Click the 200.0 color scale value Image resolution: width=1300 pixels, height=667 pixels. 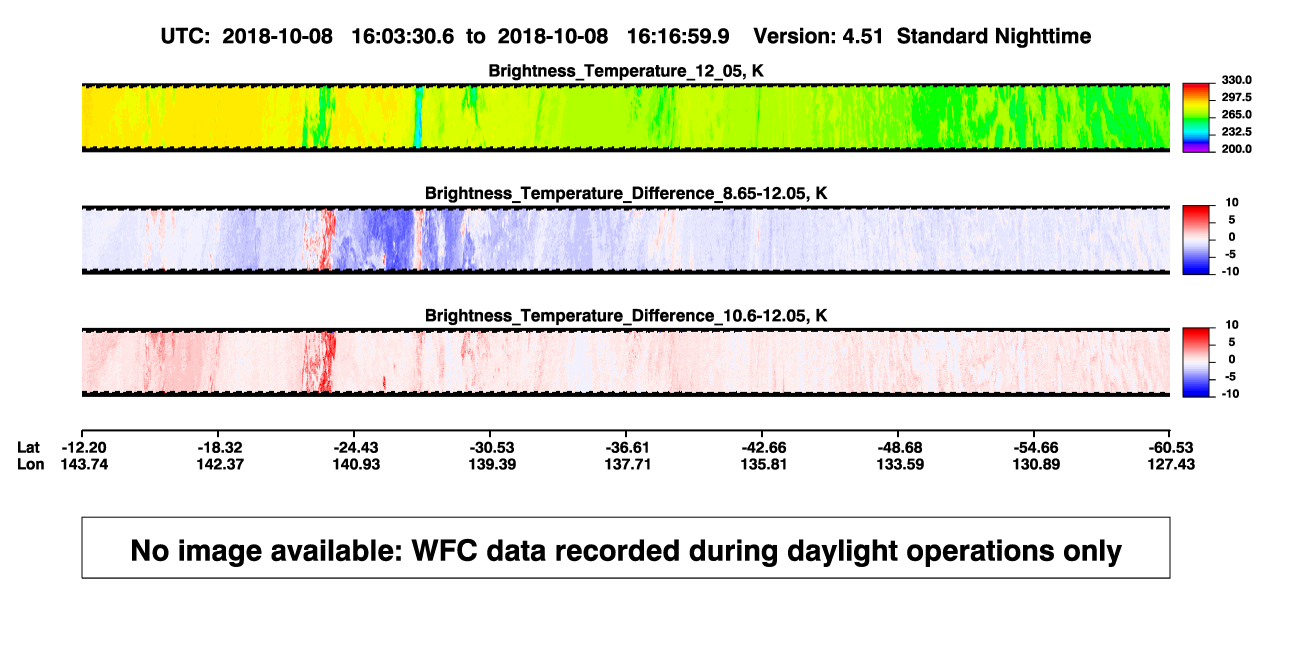pos(1236,149)
